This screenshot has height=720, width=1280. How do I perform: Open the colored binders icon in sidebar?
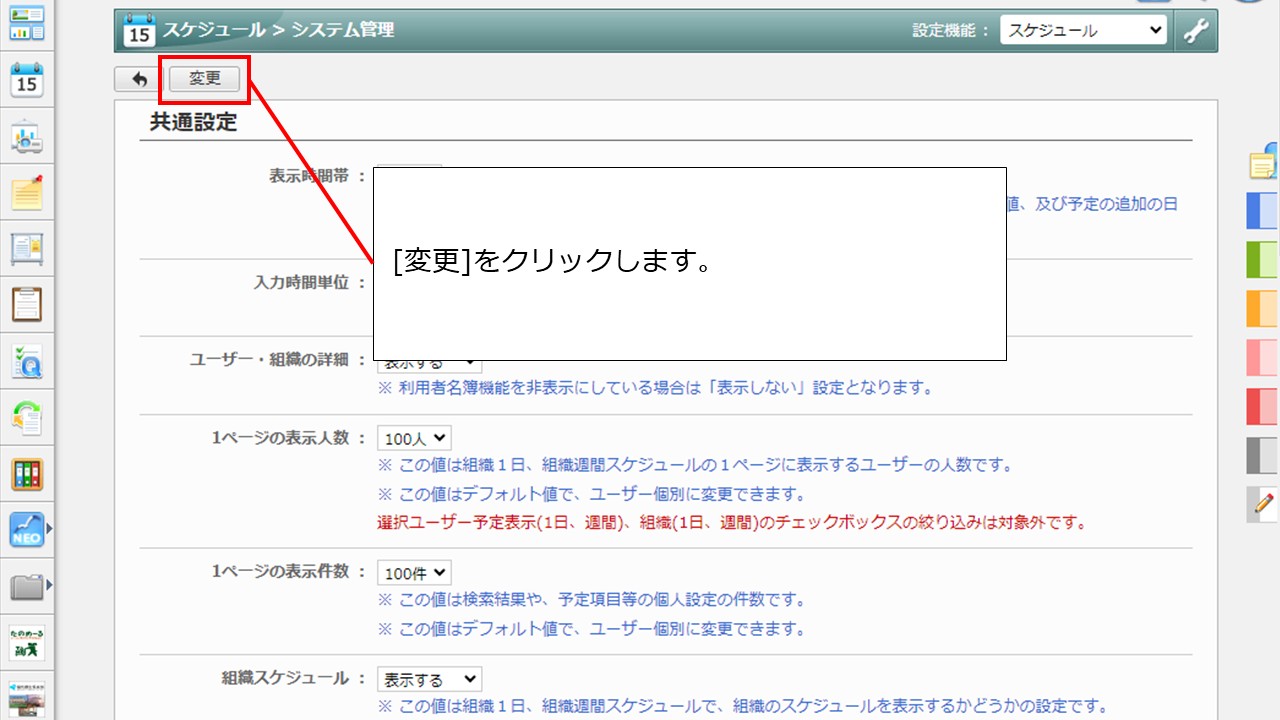click(x=27, y=473)
